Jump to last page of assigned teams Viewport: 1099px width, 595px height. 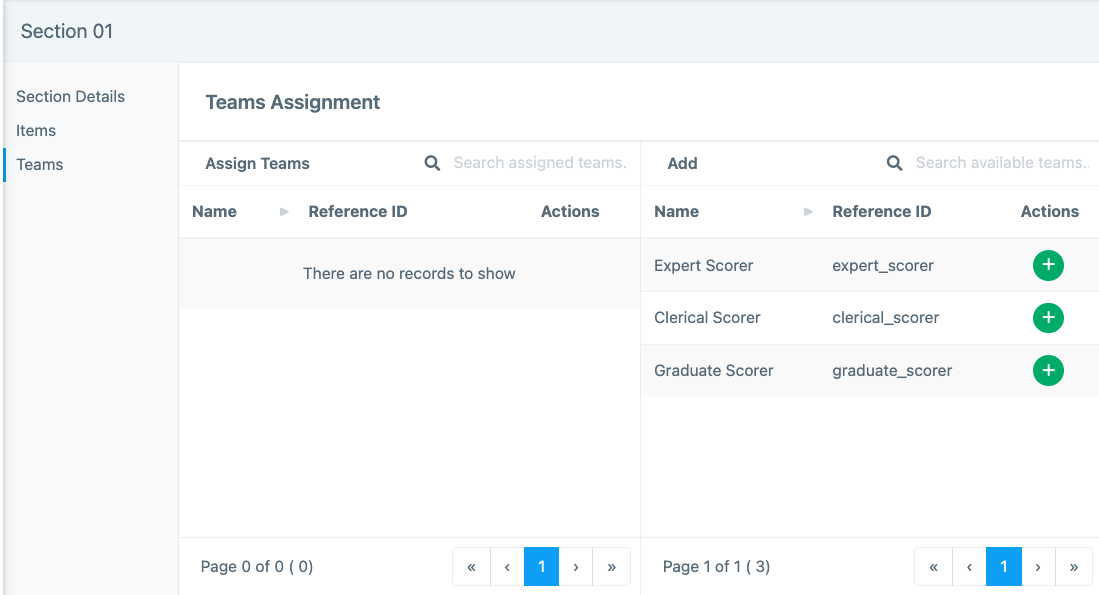tap(611, 567)
